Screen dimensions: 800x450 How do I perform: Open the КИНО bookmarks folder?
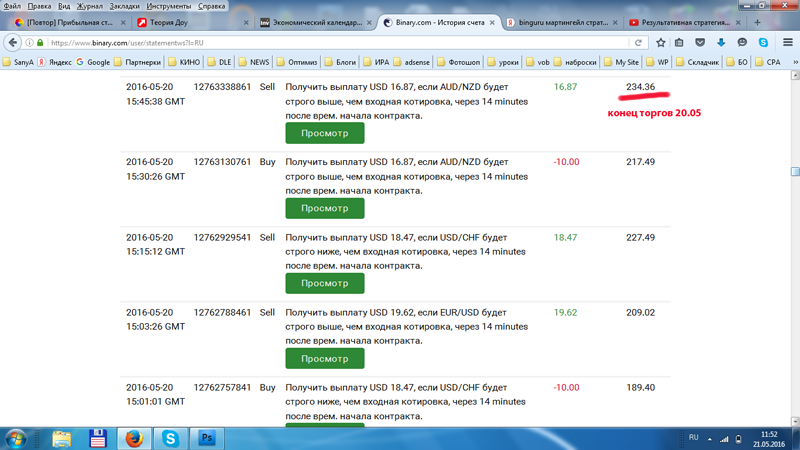[x=184, y=62]
